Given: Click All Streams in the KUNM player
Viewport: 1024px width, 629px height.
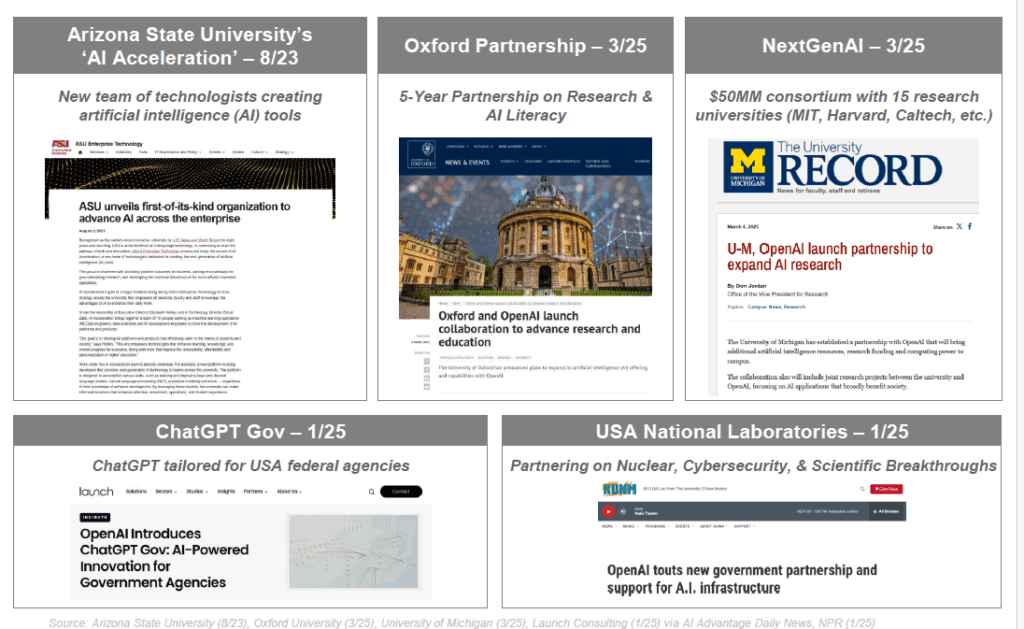Looking at the screenshot, I should [x=886, y=511].
